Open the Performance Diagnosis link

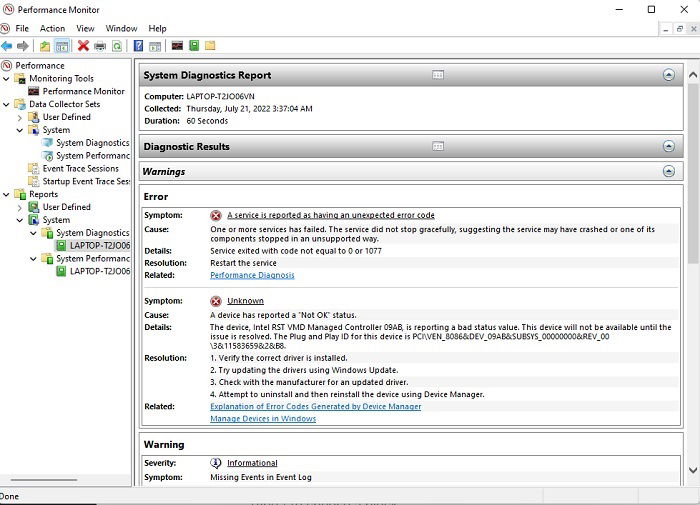252,275
